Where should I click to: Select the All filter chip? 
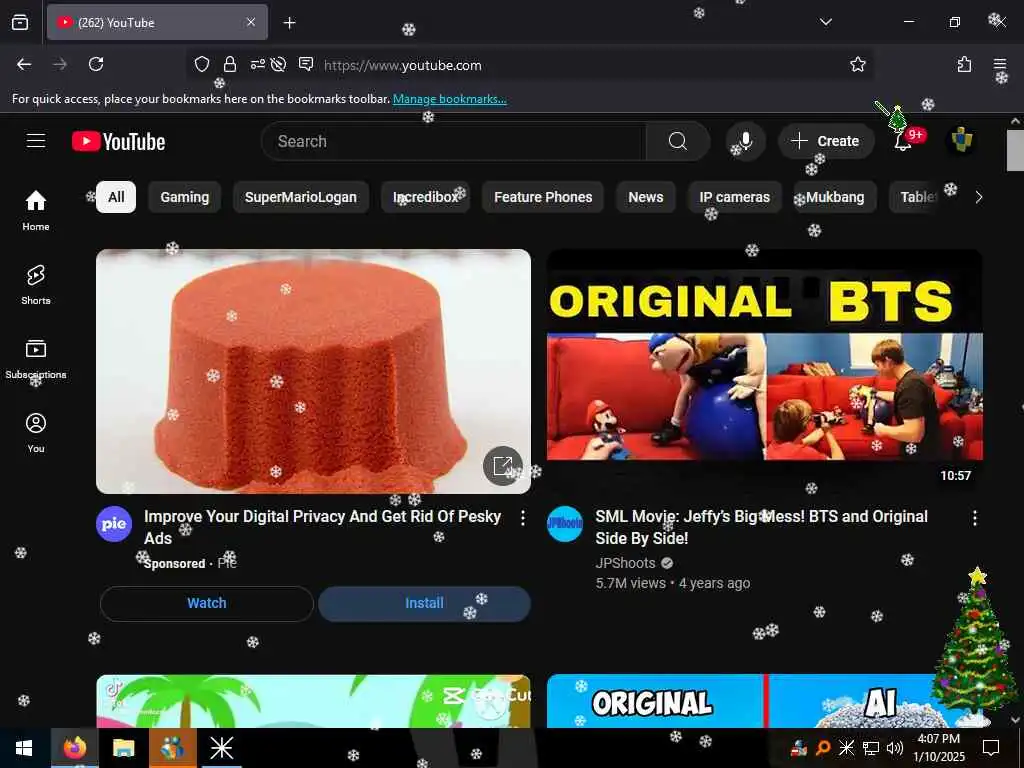pyautogui.click(x=116, y=197)
